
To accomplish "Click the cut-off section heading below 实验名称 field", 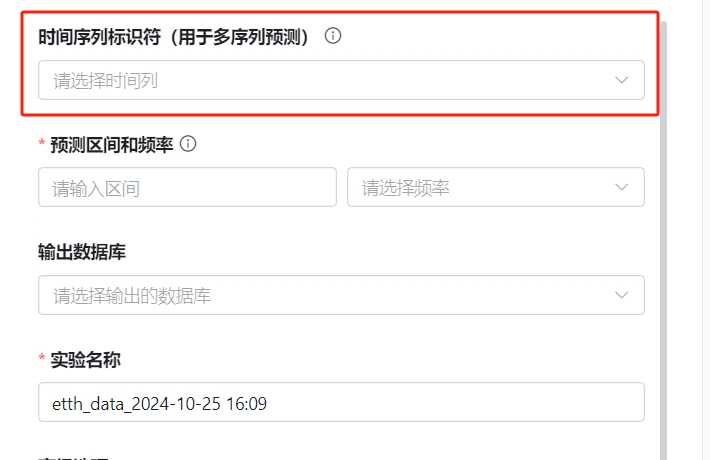I will pyautogui.click(x=73, y=458).
